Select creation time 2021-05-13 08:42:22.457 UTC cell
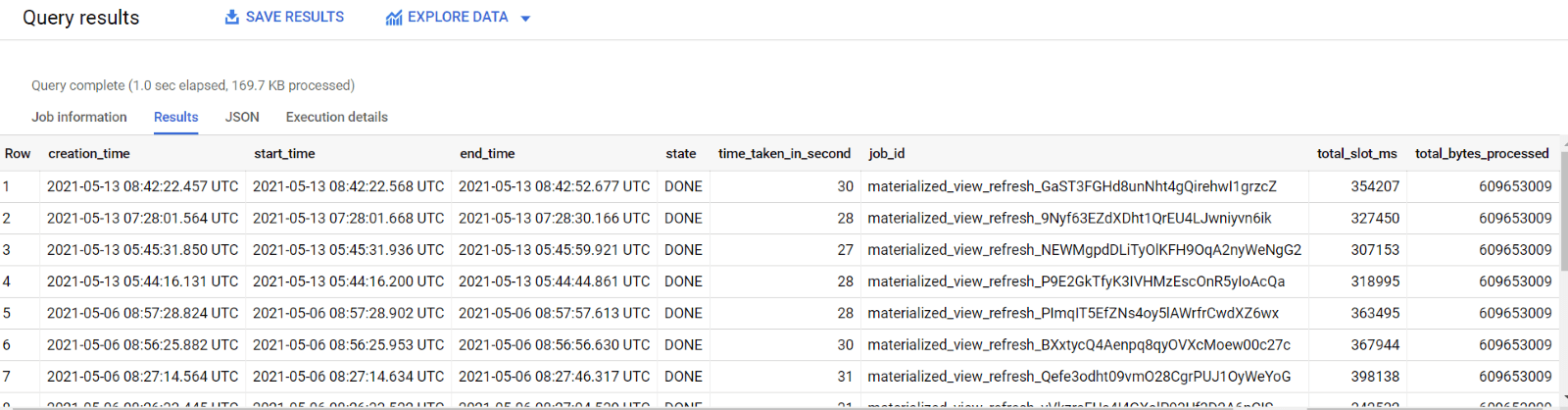This screenshot has height=410, width=1568. (143, 186)
